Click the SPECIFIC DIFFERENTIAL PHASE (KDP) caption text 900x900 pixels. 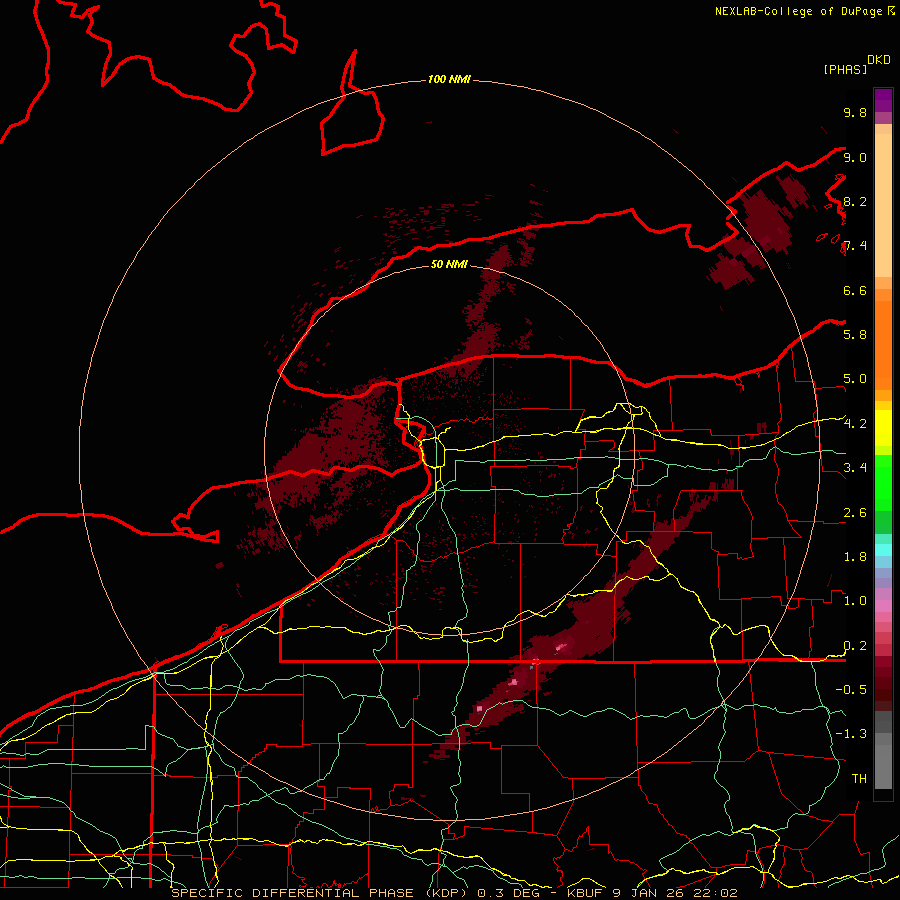[319, 893]
